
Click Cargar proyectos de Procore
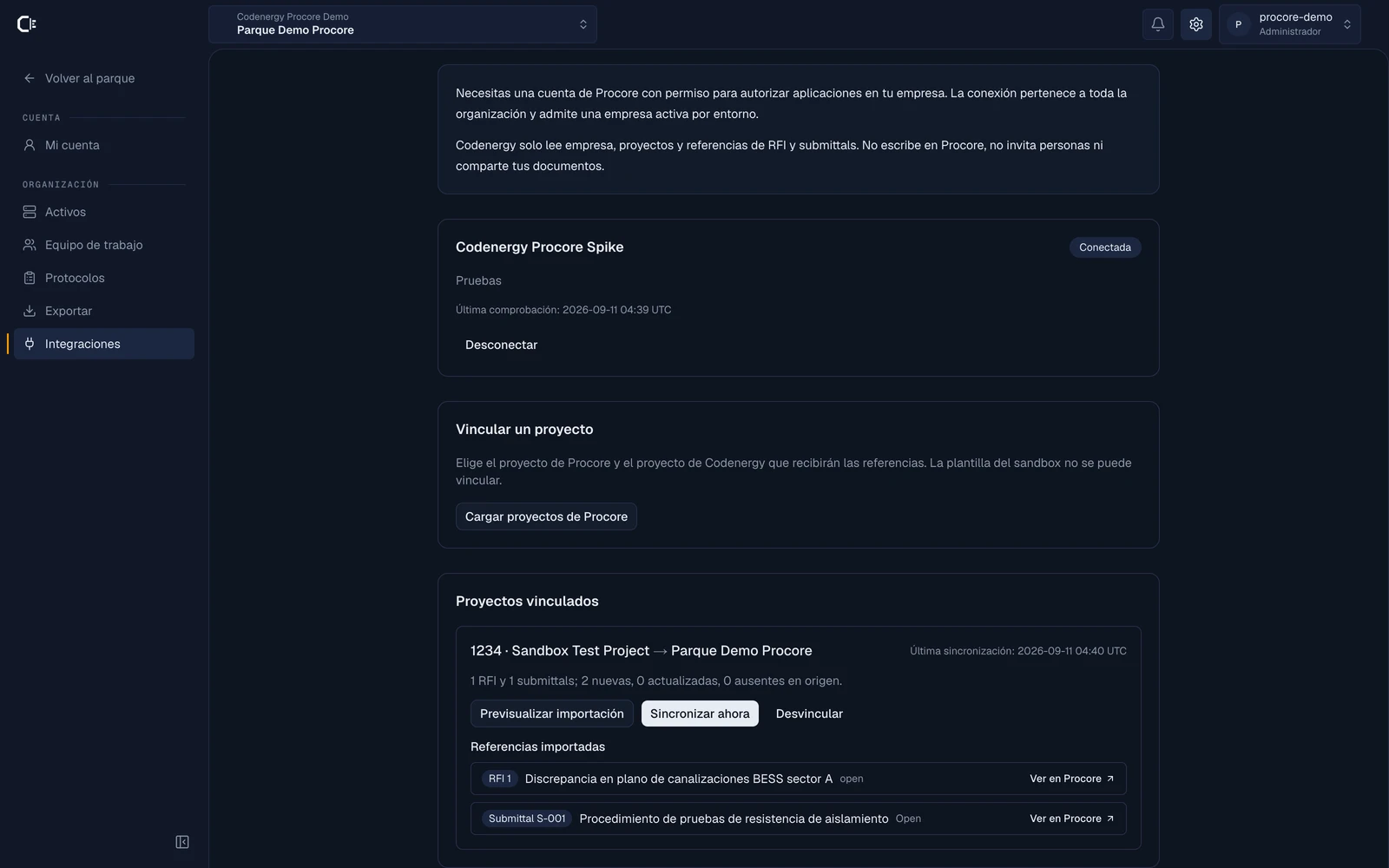(546, 516)
